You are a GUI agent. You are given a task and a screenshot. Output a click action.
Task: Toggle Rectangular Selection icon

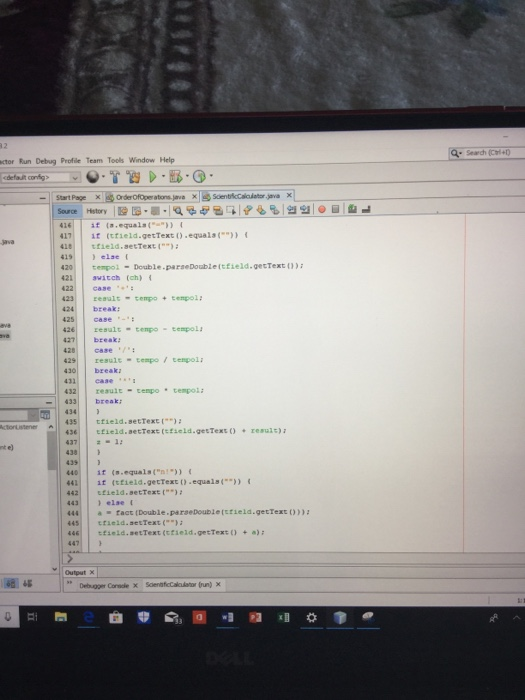tap(231, 210)
